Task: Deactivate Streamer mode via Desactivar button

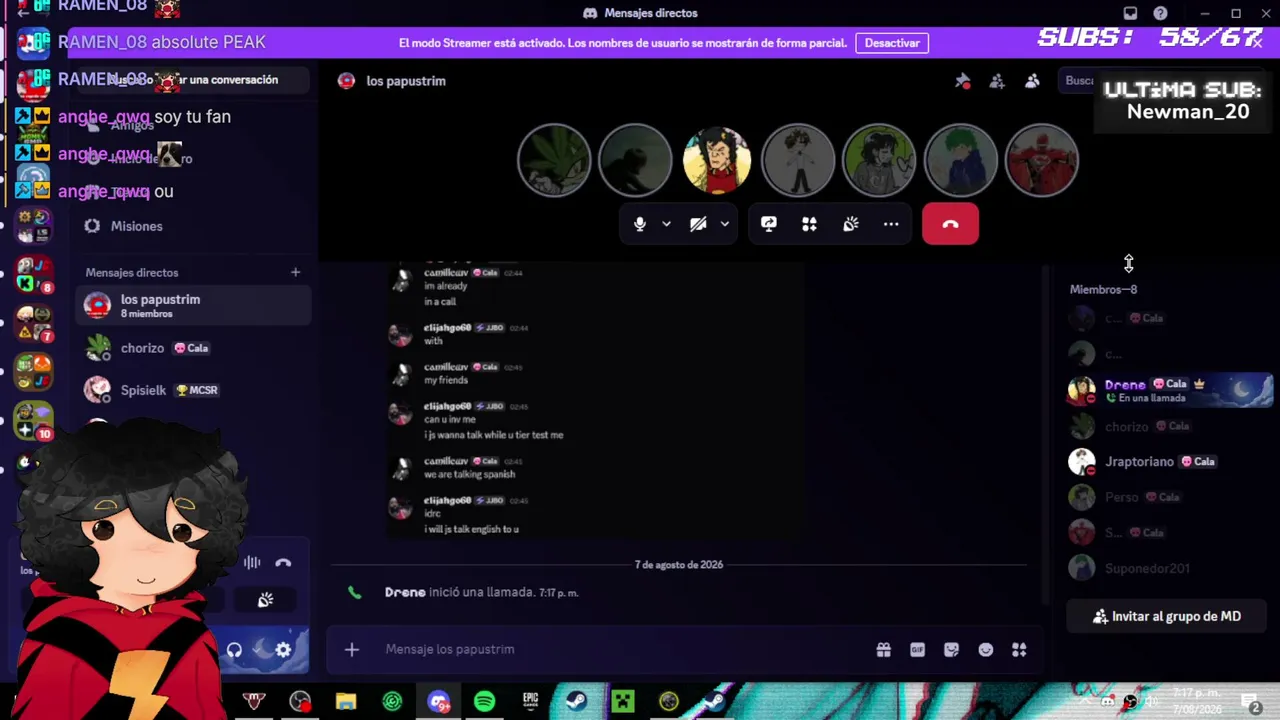Action: [892, 43]
